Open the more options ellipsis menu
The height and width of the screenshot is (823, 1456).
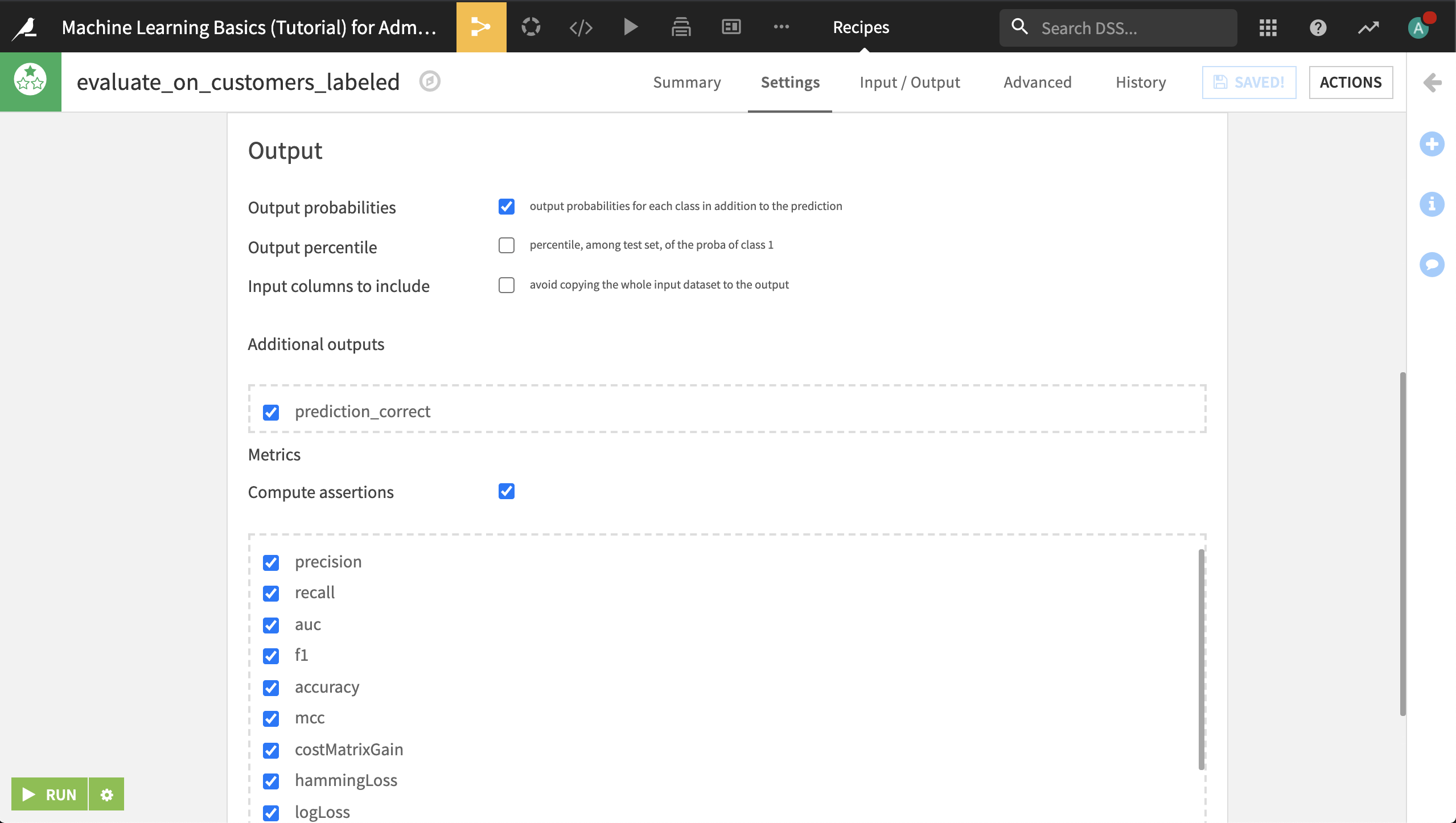pyautogui.click(x=781, y=27)
